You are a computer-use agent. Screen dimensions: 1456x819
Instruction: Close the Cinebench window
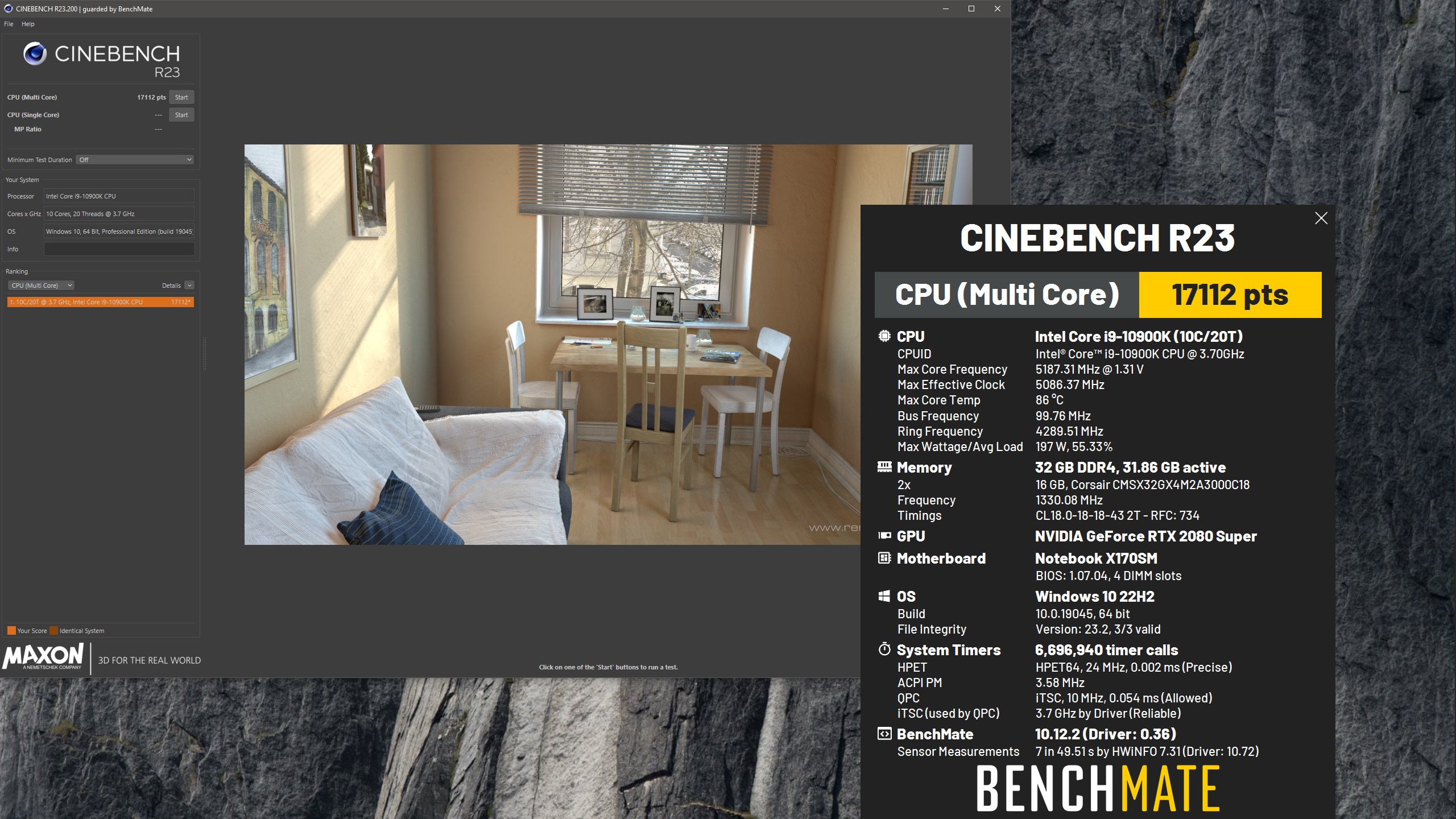[x=997, y=9]
